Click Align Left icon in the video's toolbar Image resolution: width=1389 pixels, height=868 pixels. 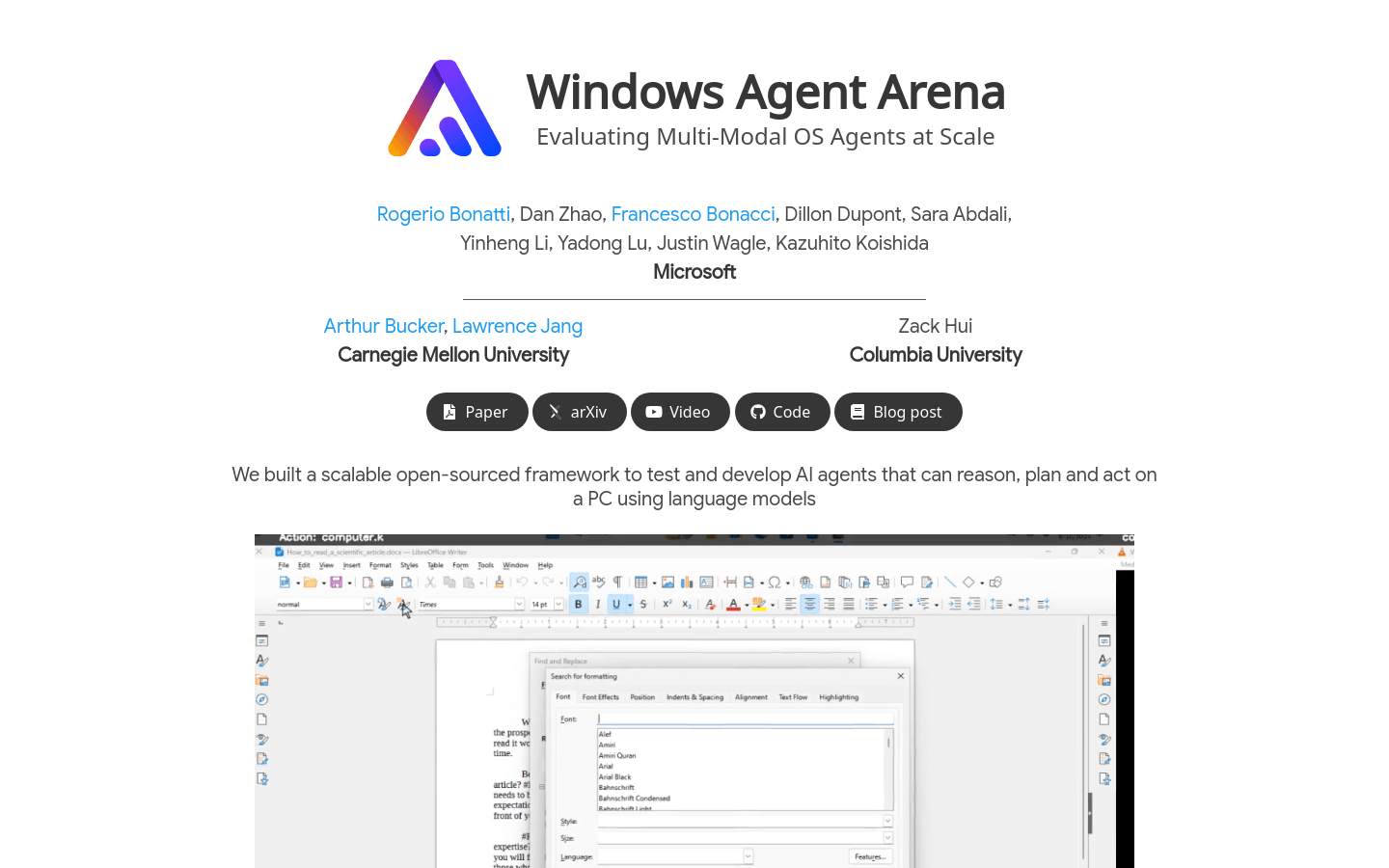(x=790, y=605)
